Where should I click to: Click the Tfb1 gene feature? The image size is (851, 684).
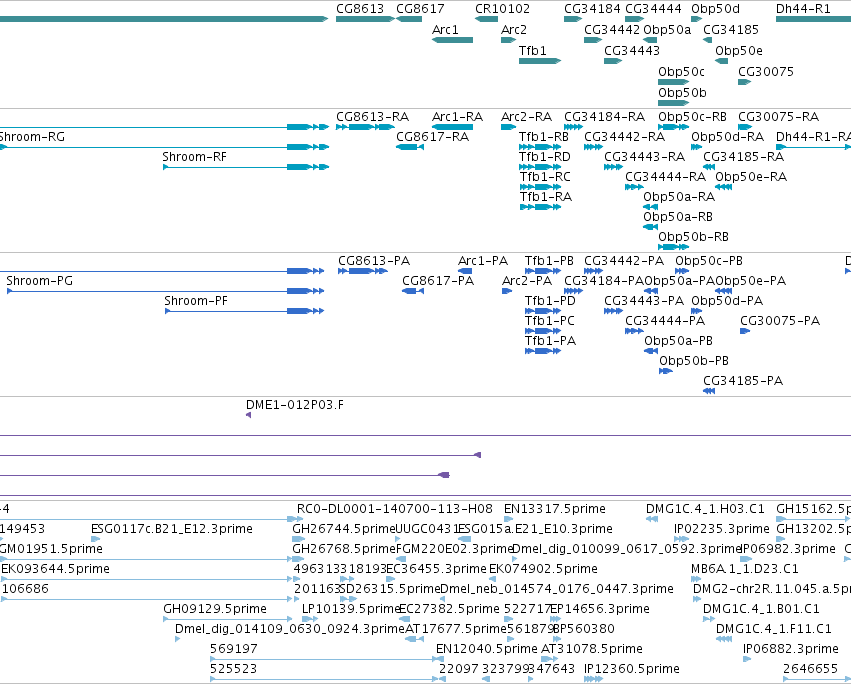(539, 61)
